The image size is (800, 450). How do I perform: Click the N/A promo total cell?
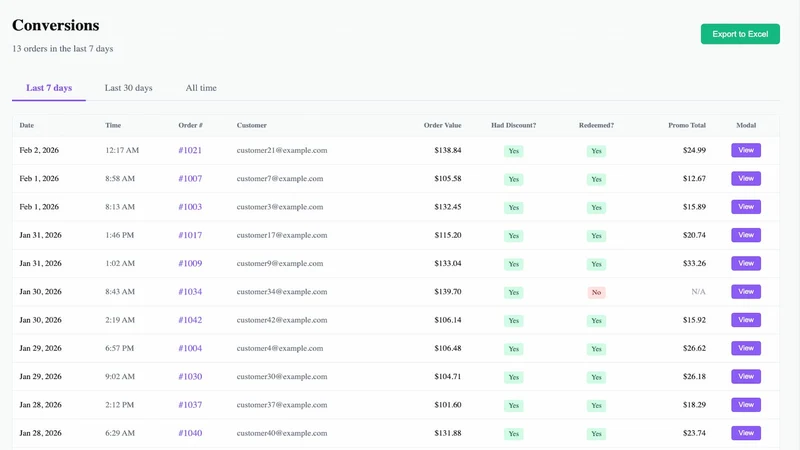click(698, 292)
